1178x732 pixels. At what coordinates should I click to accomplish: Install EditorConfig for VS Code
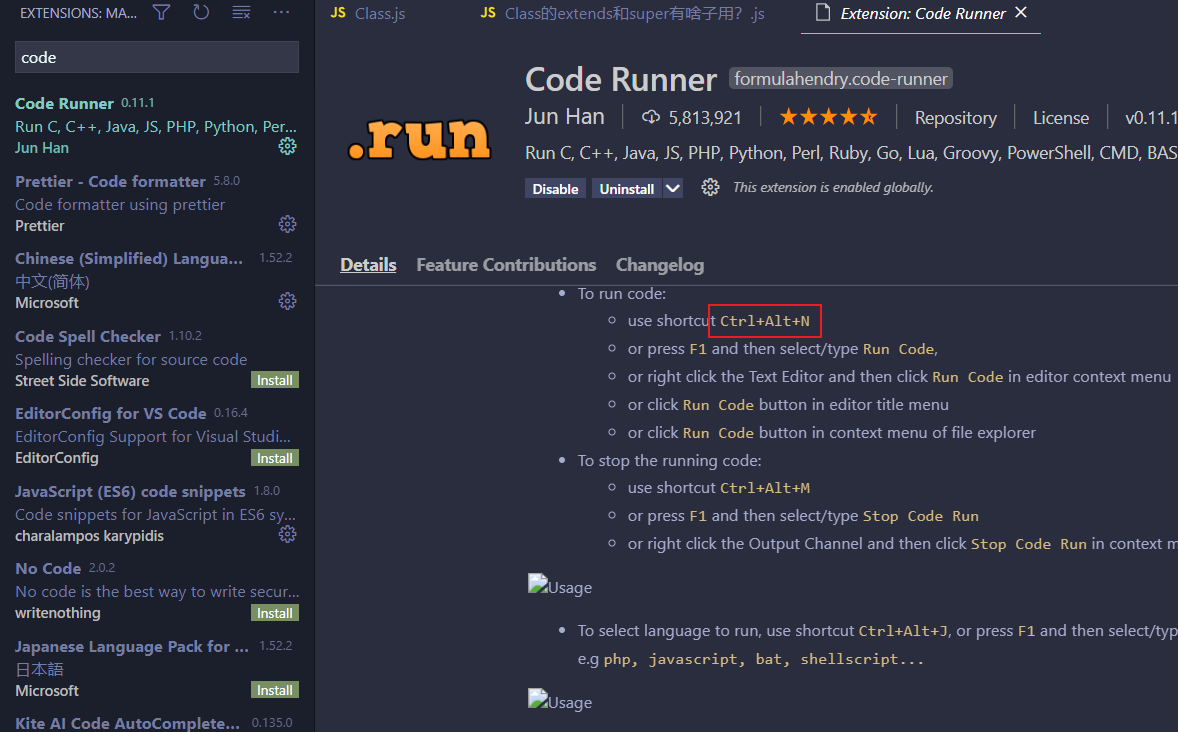coord(275,458)
